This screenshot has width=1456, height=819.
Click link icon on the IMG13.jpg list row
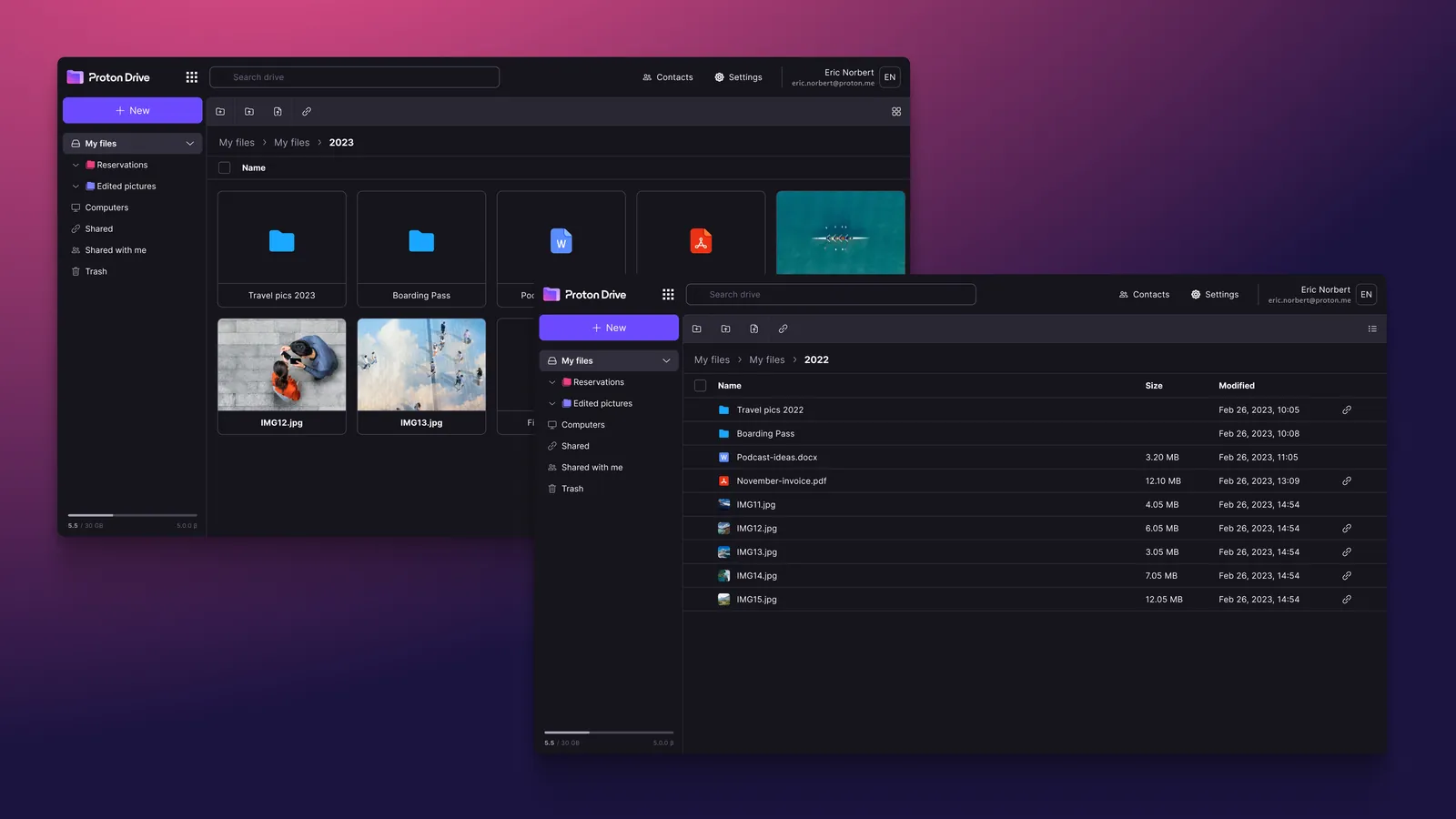click(x=1347, y=552)
